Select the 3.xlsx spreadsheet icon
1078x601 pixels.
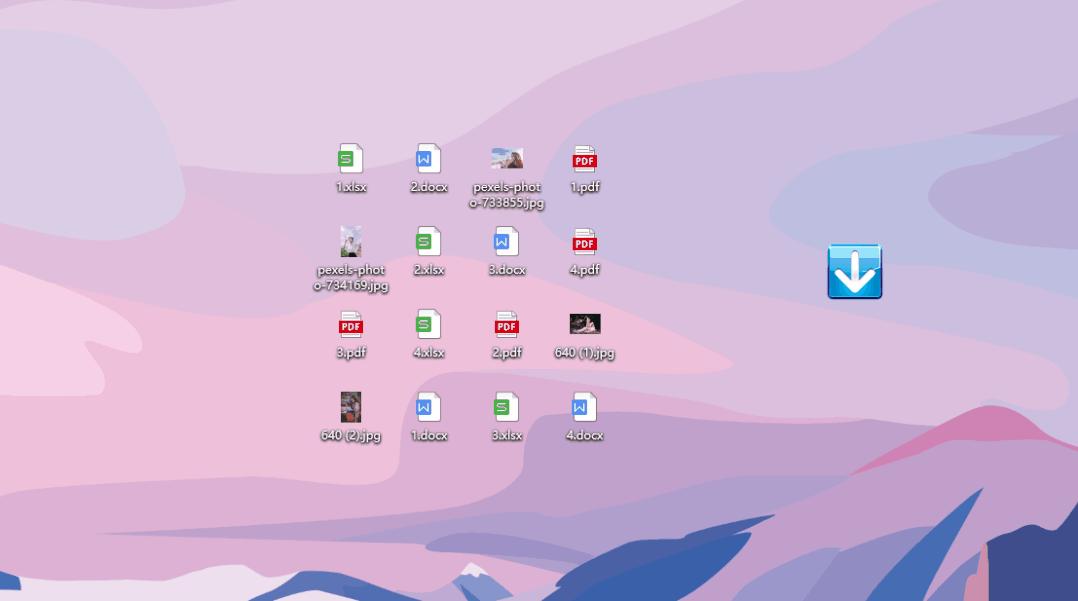(506, 408)
